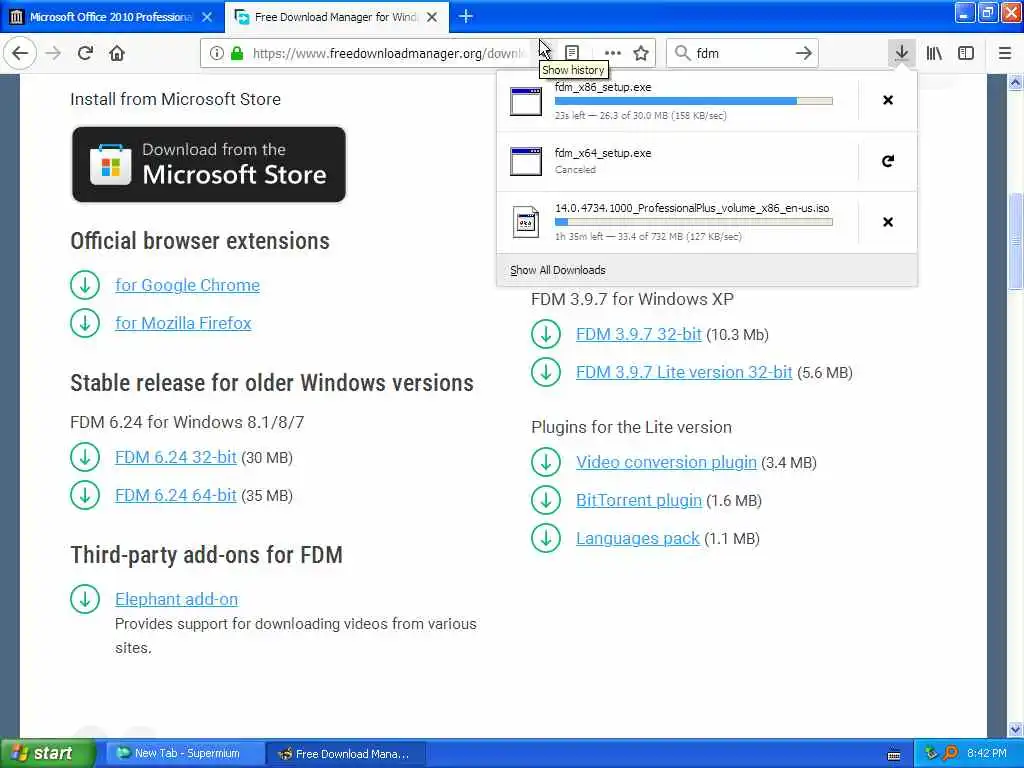This screenshot has width=1024, height=768.
Task: Click download icon beside BitTorrent plugin
Action: (546, 500)
